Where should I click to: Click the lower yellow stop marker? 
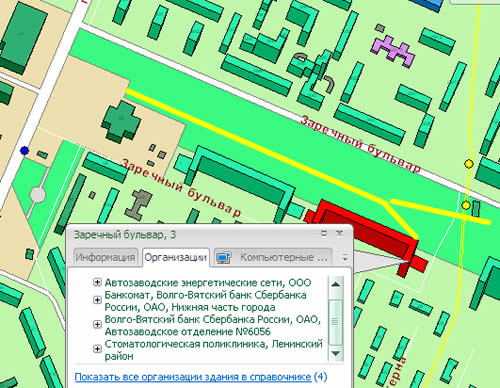tap(466, 205)
